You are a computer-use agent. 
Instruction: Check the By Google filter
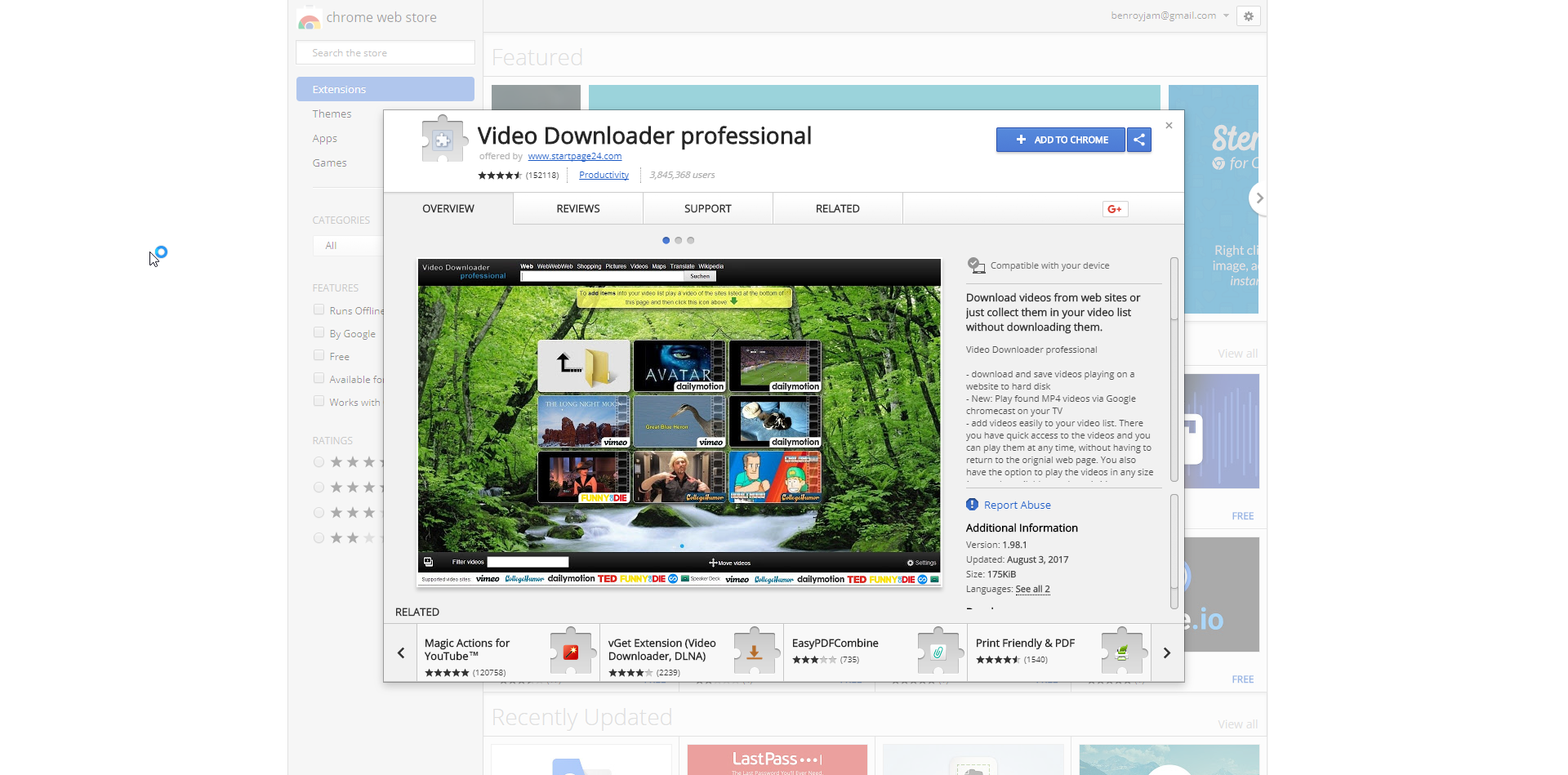click(319, 332)
